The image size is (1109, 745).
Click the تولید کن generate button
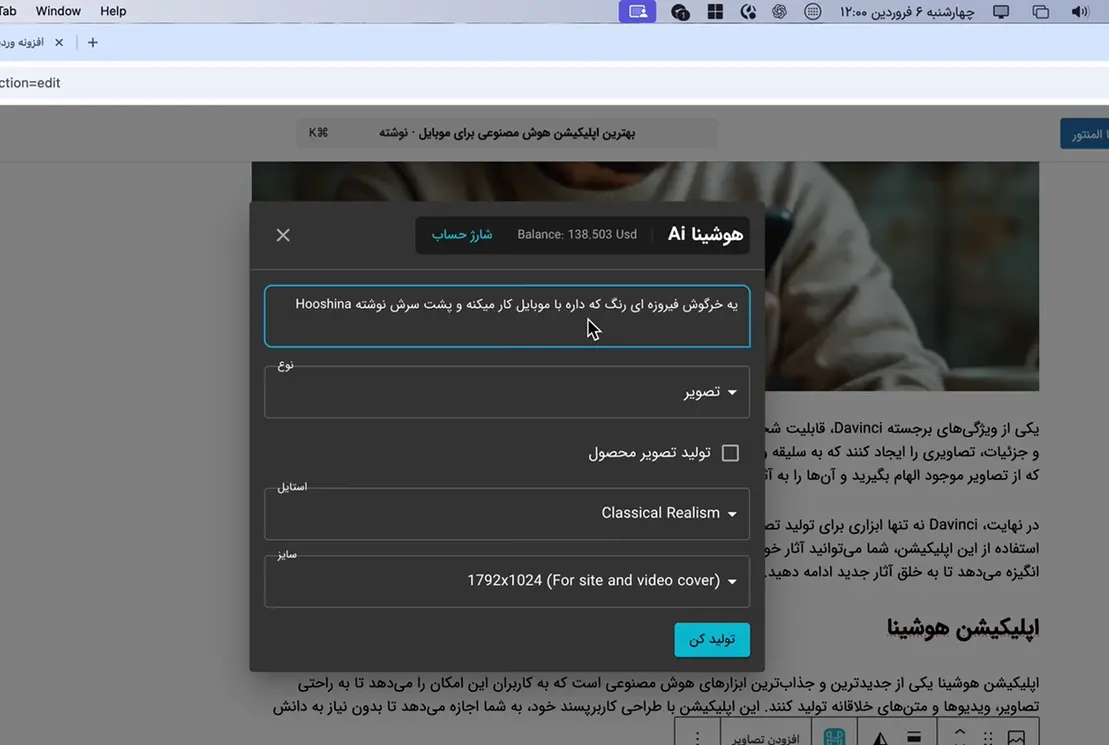[712, 640]
